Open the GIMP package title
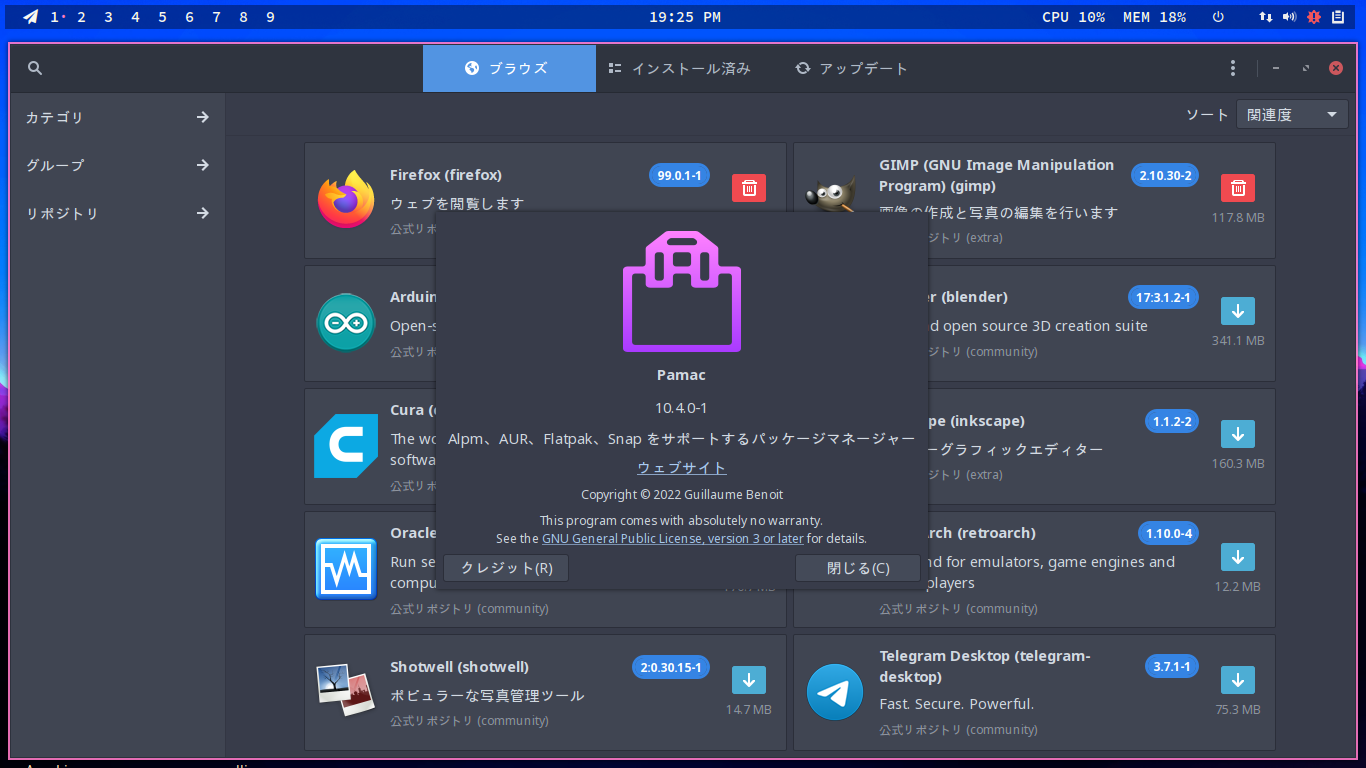The height and width of the screenshot is (768, 1366). click(996, 175)
